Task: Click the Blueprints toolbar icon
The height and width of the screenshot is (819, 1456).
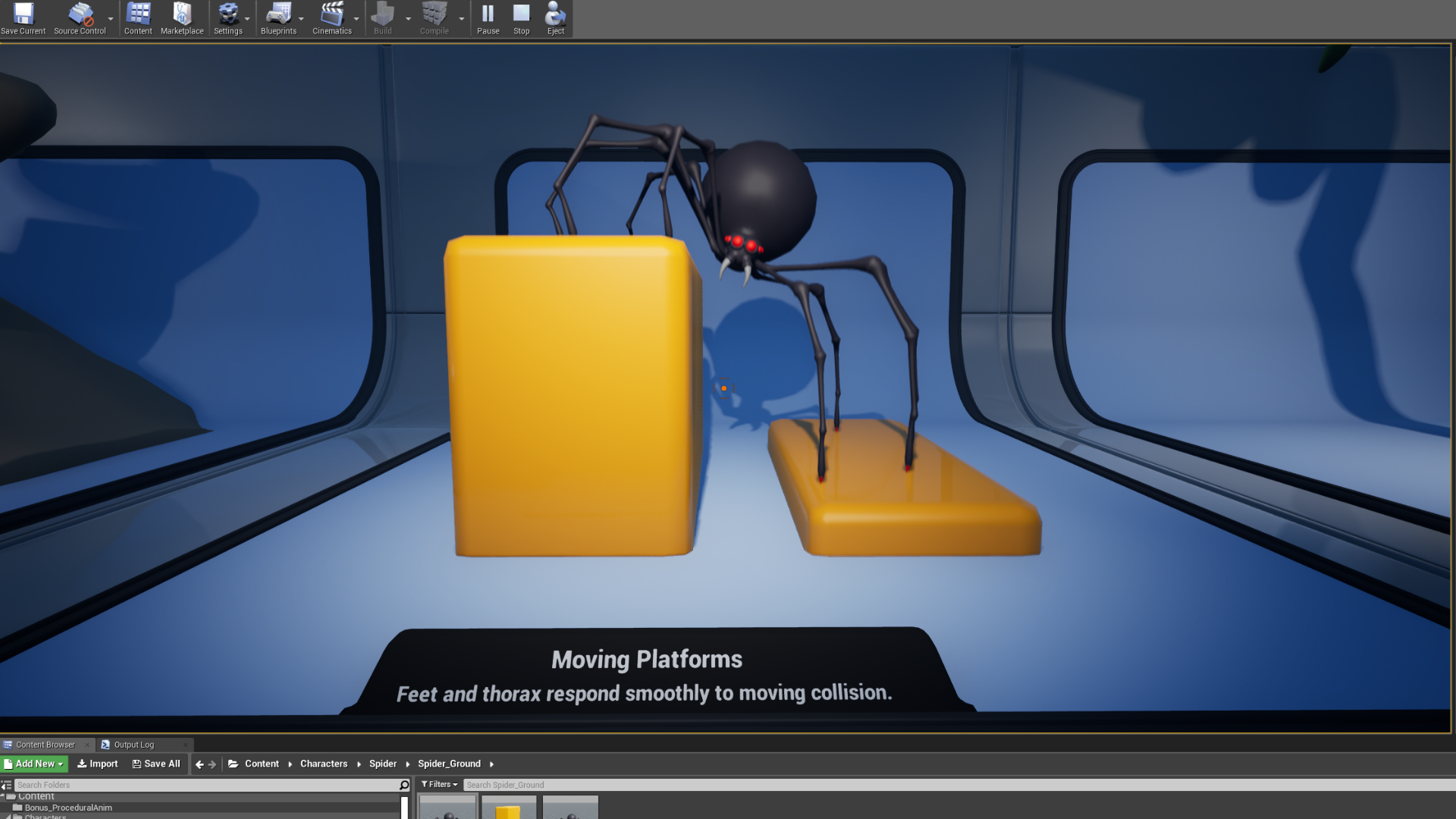Action: [278, 18]
